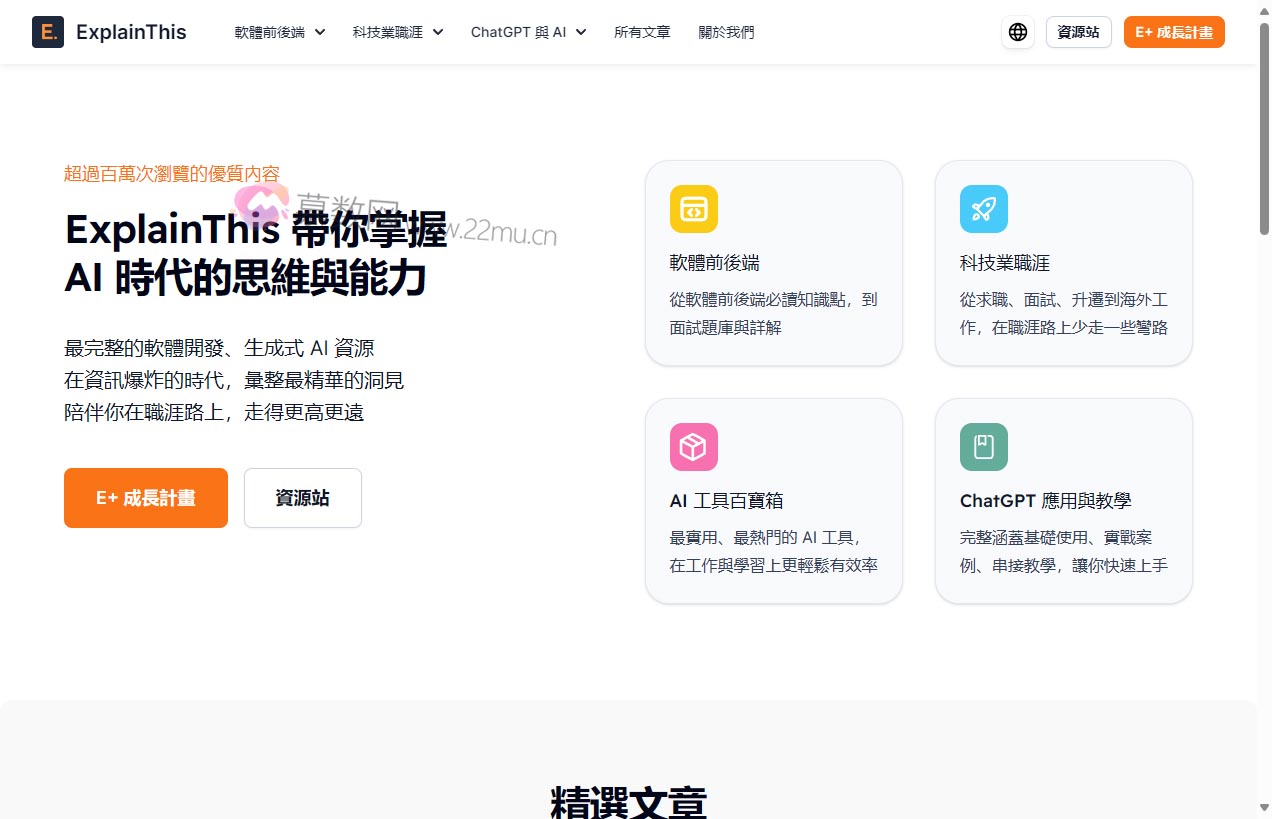Expand the 軟體前後端 dropdown menu
This screenshot has width=1272, height=819.
(x=280, y=32)
